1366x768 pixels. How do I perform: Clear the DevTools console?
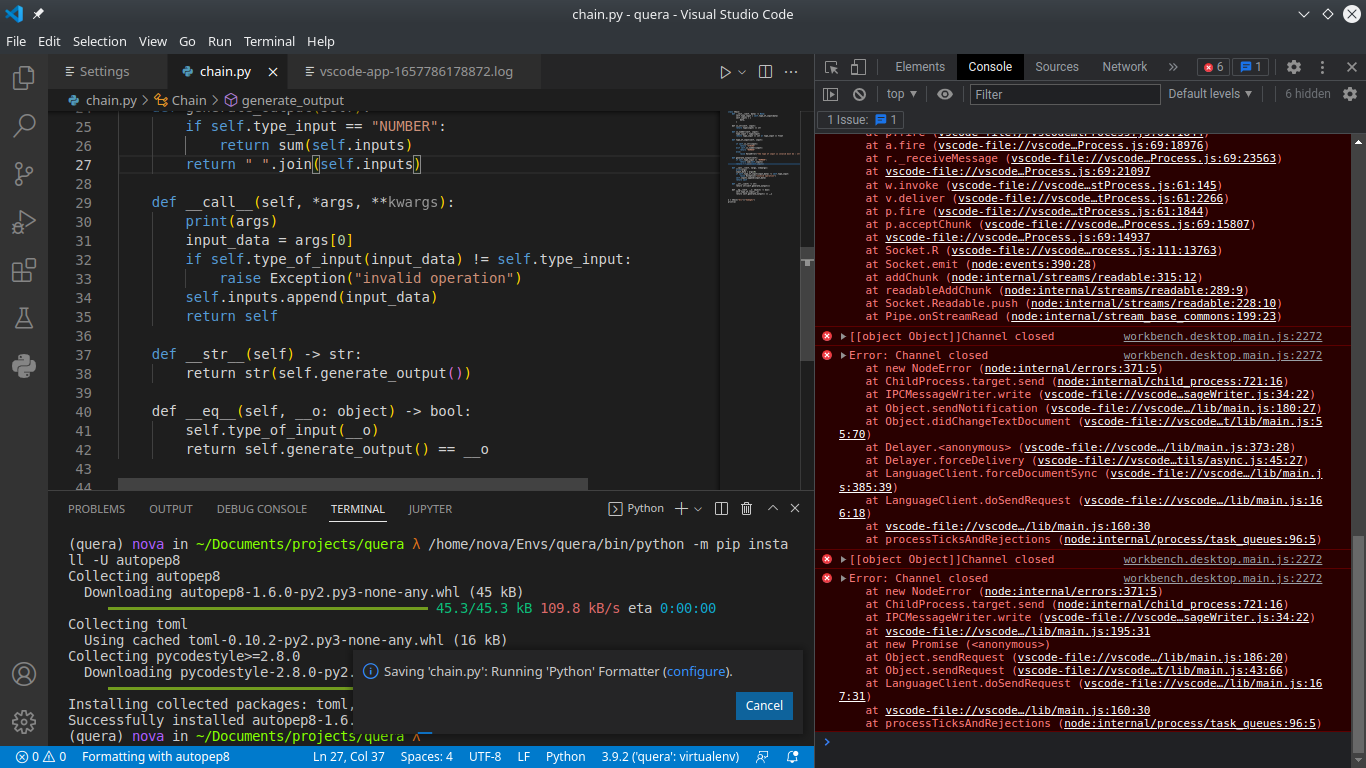[859, 93]
